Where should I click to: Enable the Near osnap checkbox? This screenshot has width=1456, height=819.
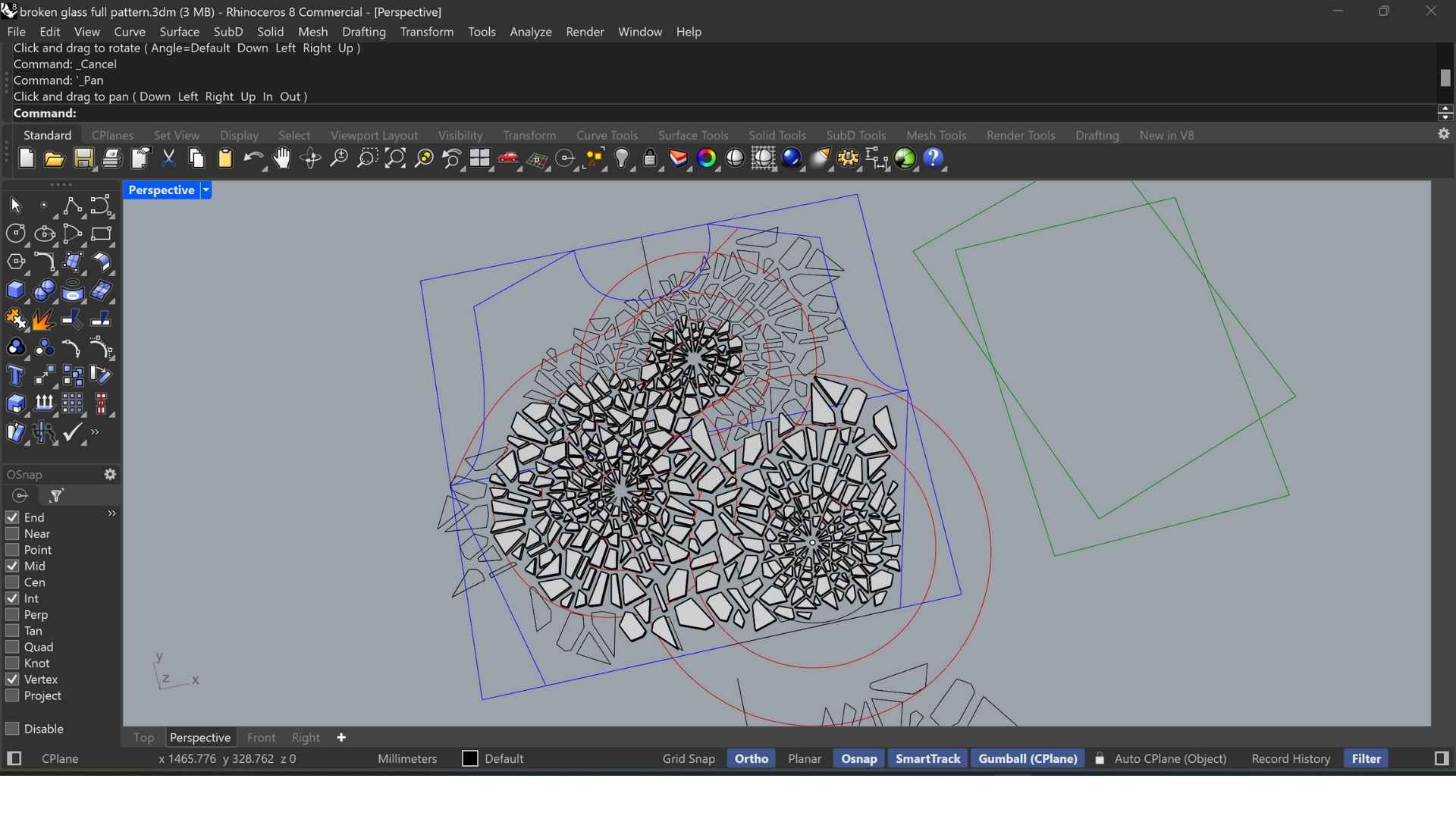coord(12,534)
